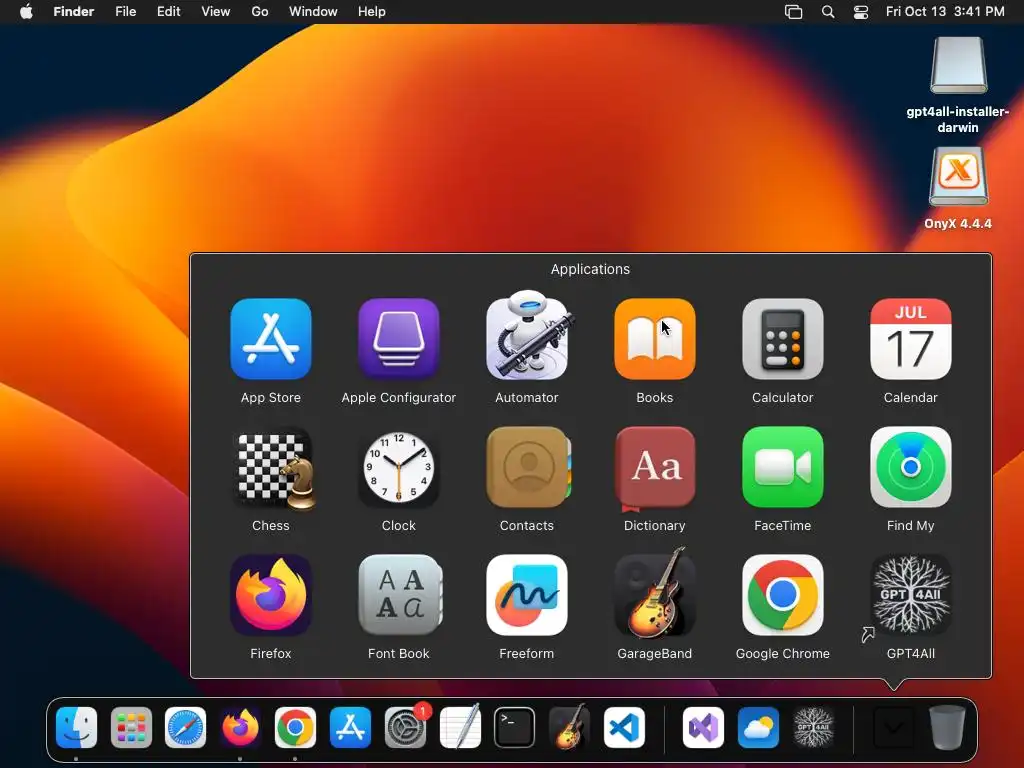Launch the Font Book app
This screenshot has height=768, width=1024.
click(400, 595)
